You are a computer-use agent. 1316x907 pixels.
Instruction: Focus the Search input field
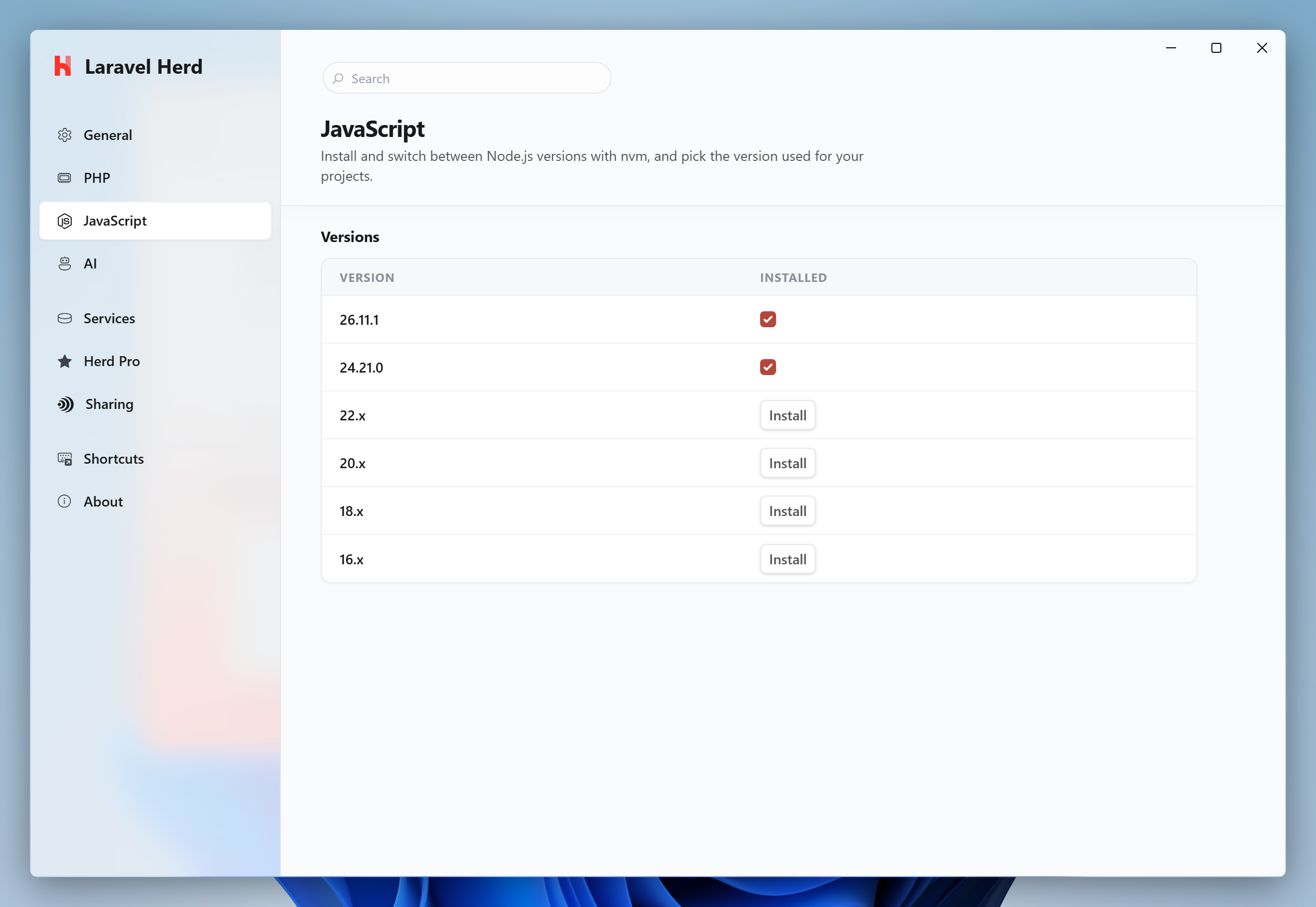(x=467, y=78)
